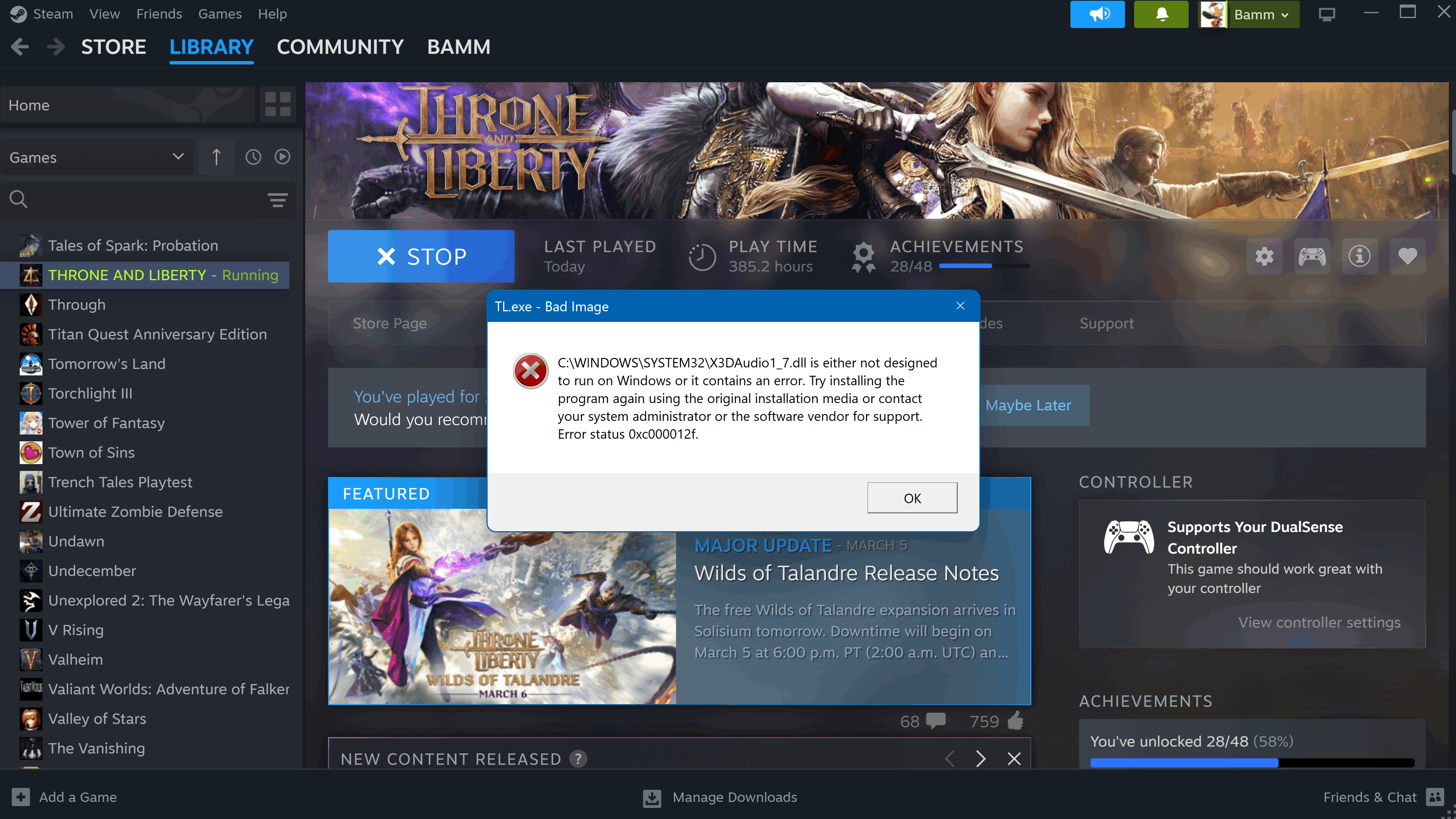
Task: Close the Bad Image error dialog
Action: (960, 306)
